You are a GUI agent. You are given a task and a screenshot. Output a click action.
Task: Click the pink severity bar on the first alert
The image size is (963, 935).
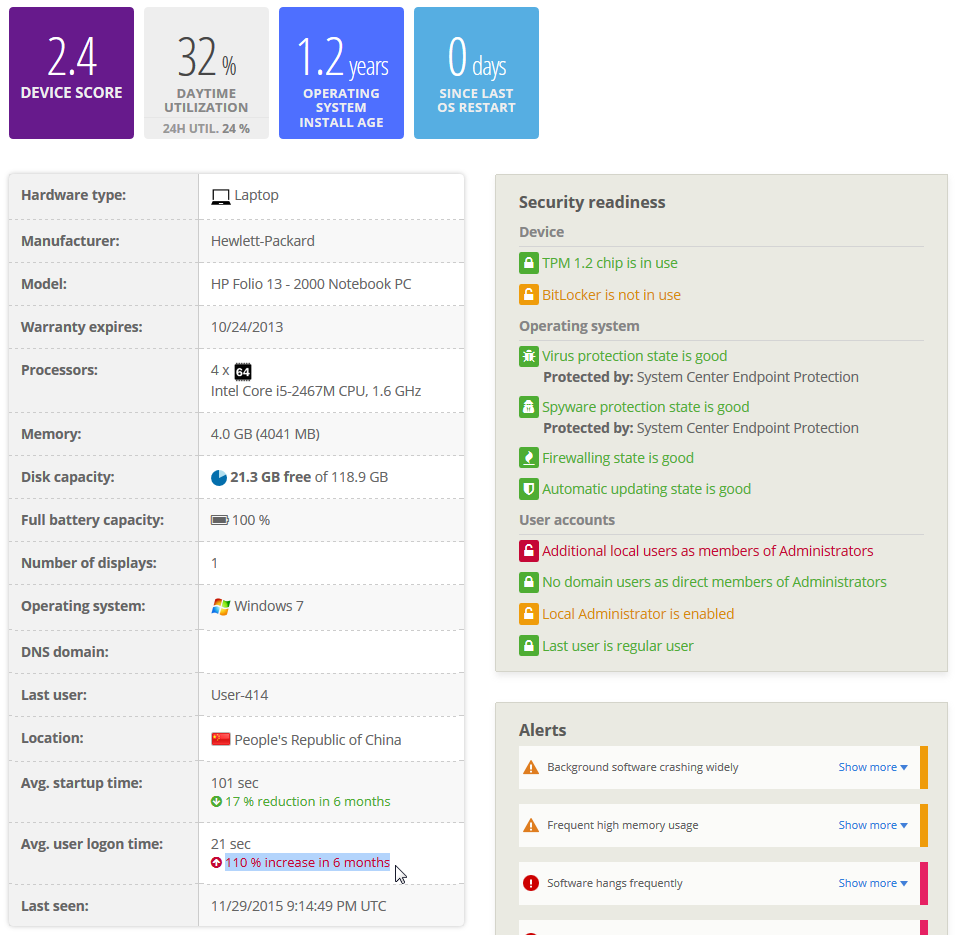(925, 766)
